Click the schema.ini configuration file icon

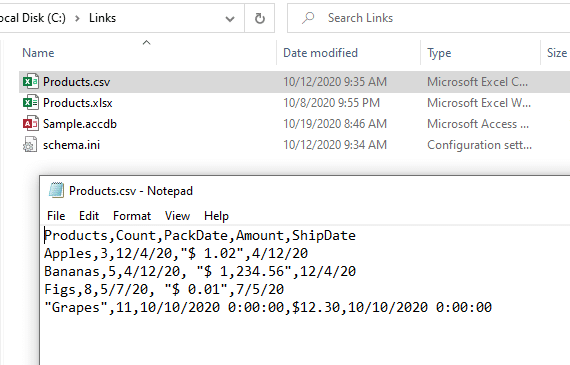[x=30, y=145]
